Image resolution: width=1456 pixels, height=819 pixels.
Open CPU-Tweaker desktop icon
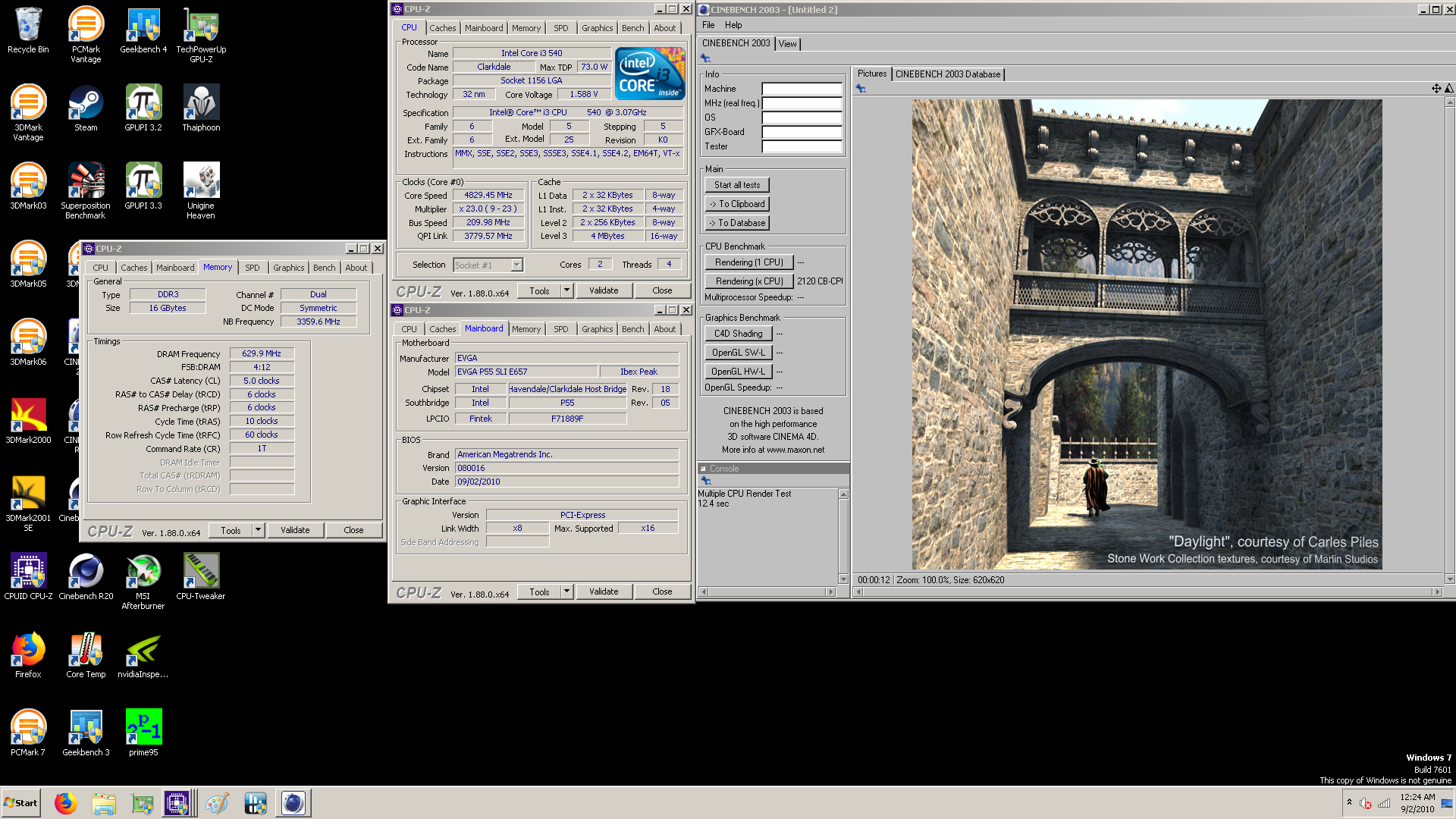(x=201, y=577)
